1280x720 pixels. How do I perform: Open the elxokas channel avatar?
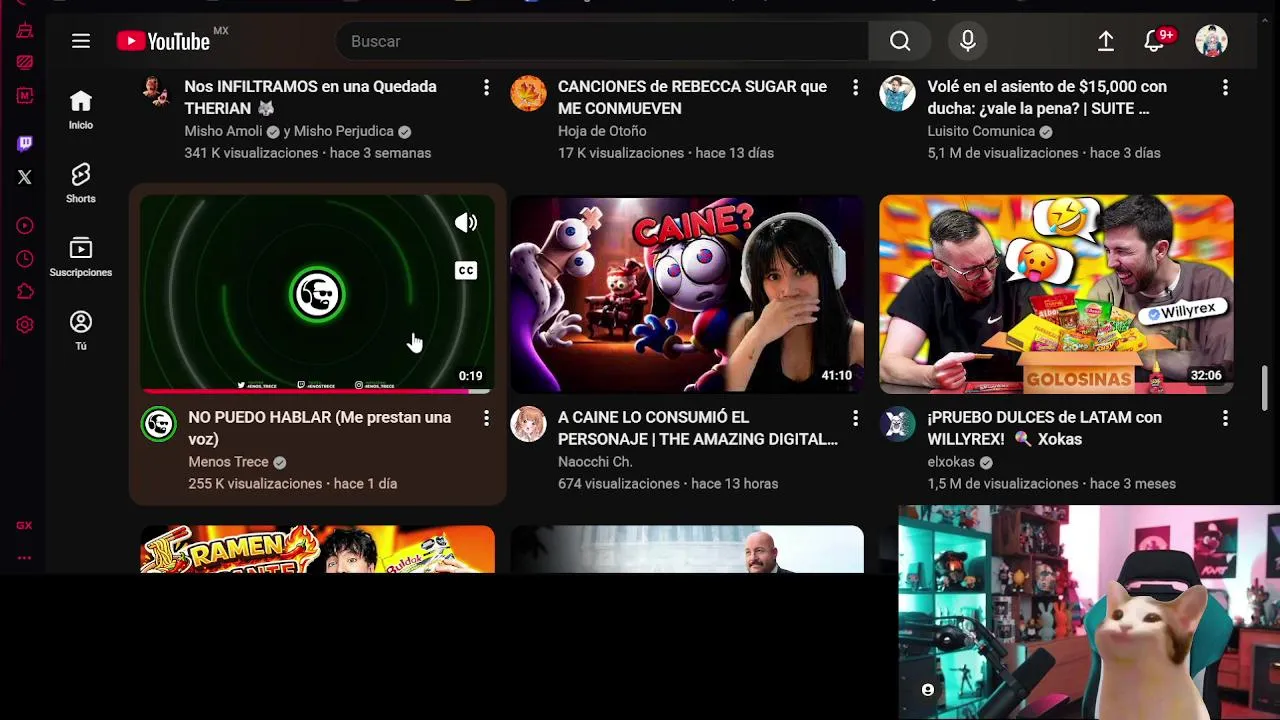point(897,424)
